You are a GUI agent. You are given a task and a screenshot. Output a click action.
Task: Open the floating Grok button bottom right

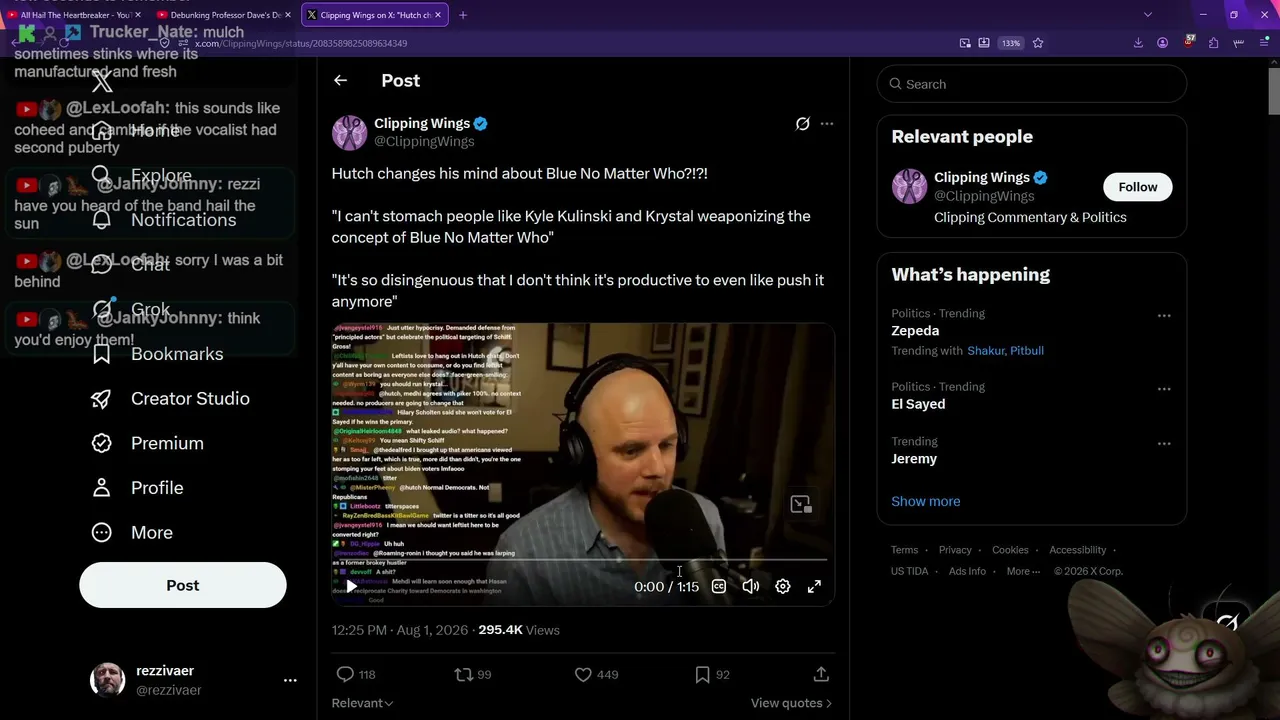1228,623
